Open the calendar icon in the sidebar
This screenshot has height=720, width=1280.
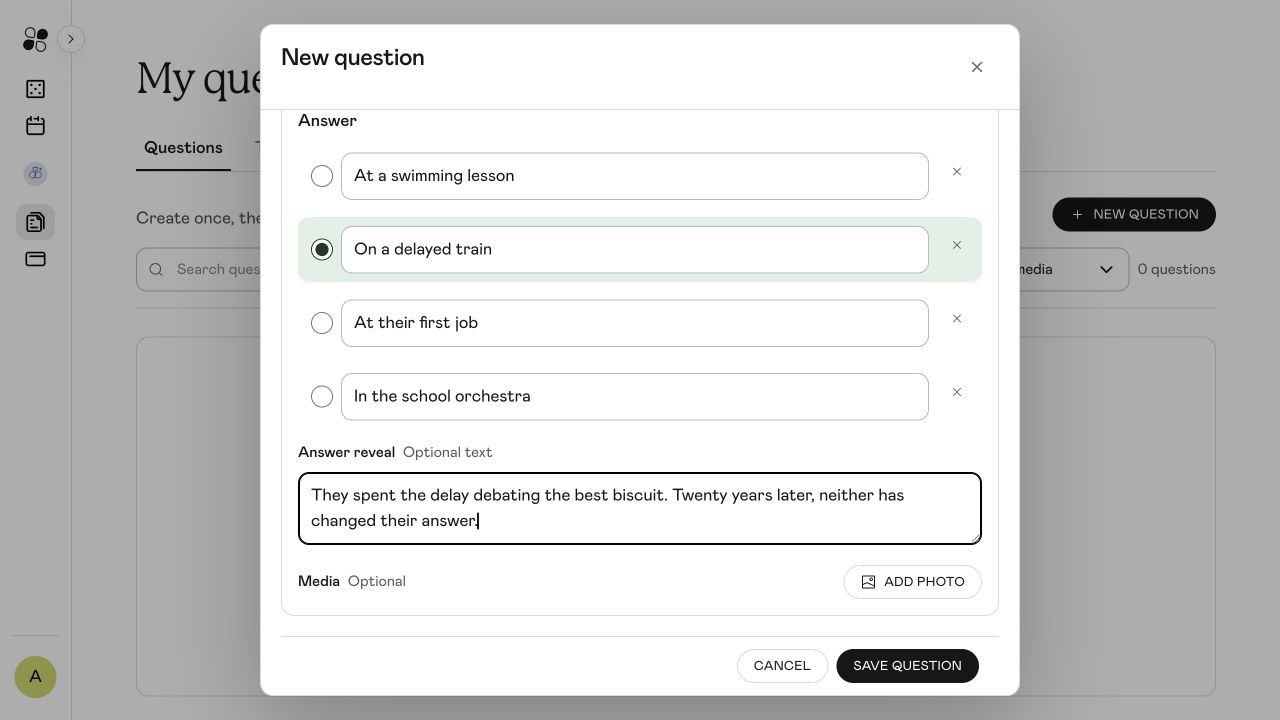point(35,126)
